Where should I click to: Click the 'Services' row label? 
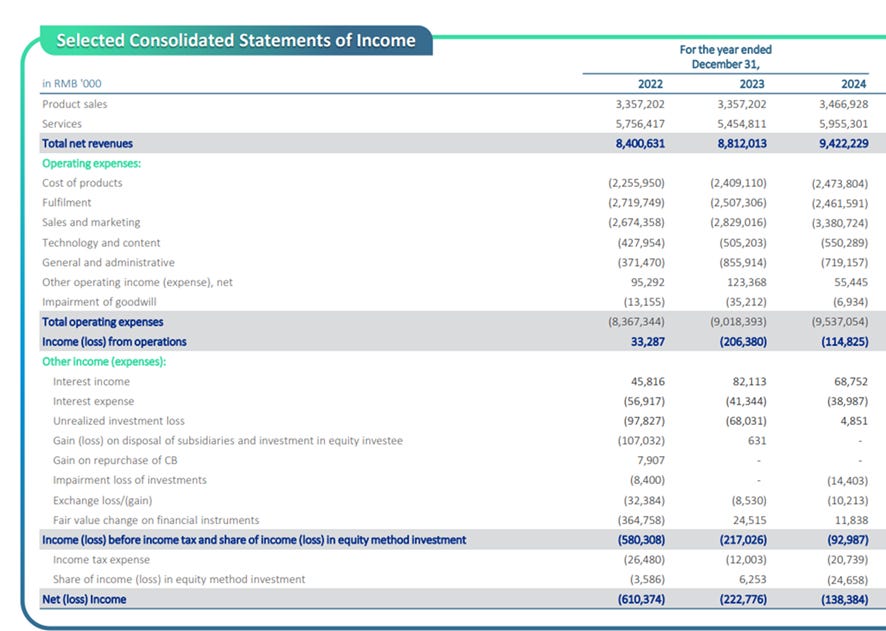point(62,124)
